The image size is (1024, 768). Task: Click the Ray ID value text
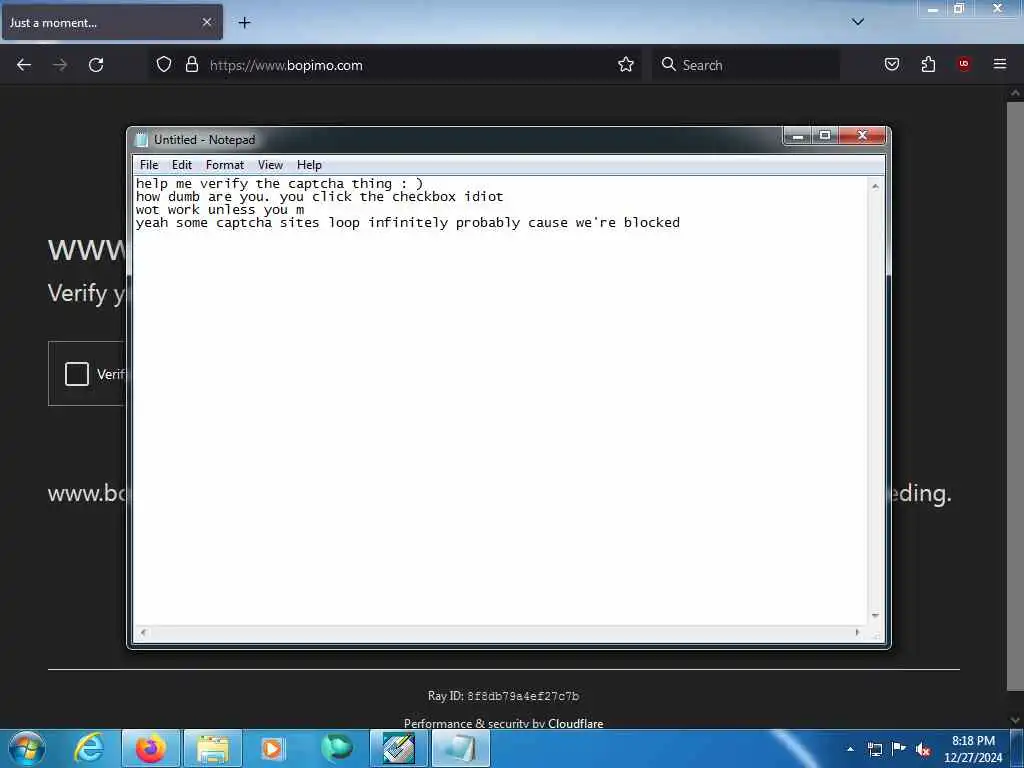(523, 696)
